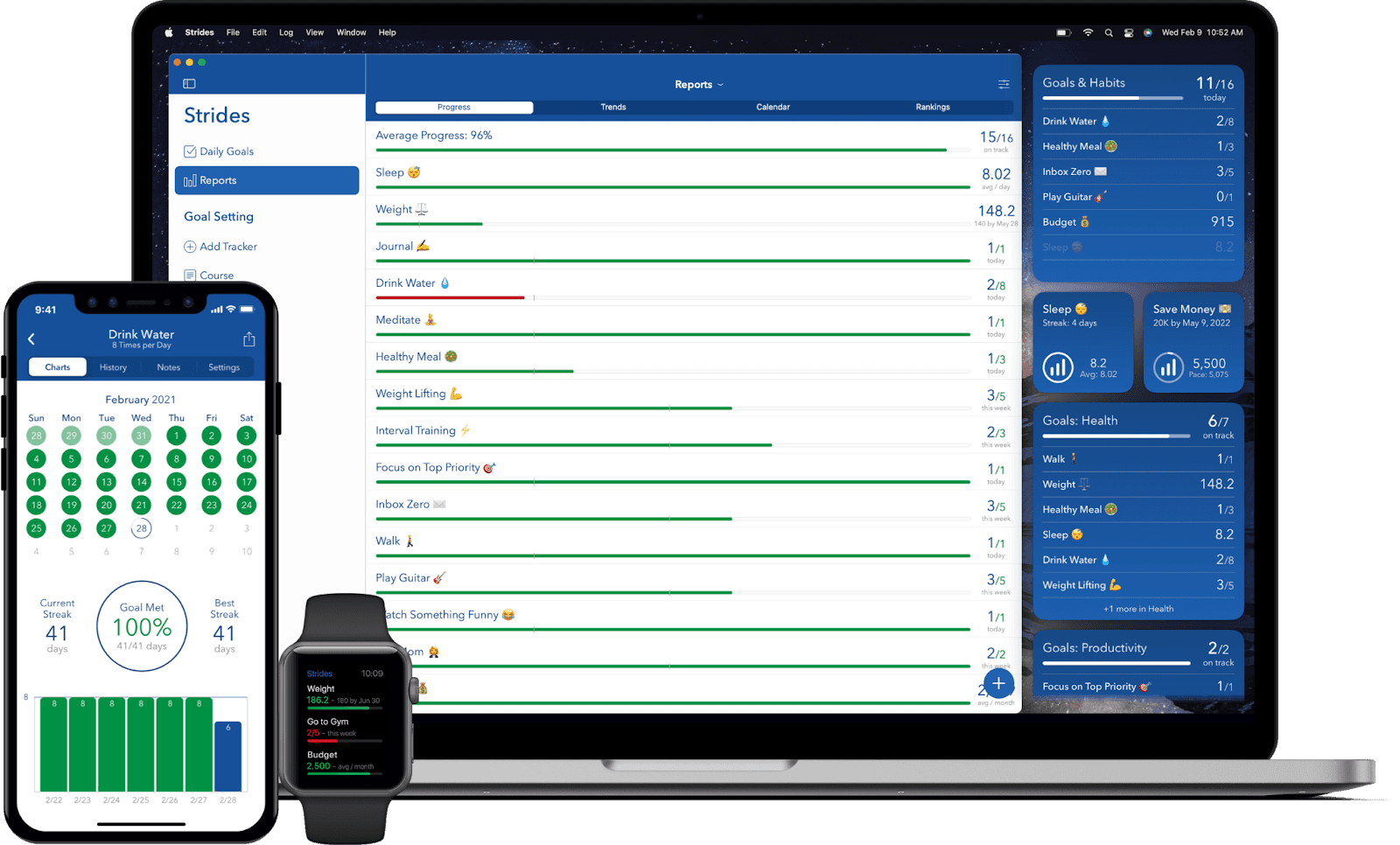Click the date and time in menu bar

(1201, 32)
